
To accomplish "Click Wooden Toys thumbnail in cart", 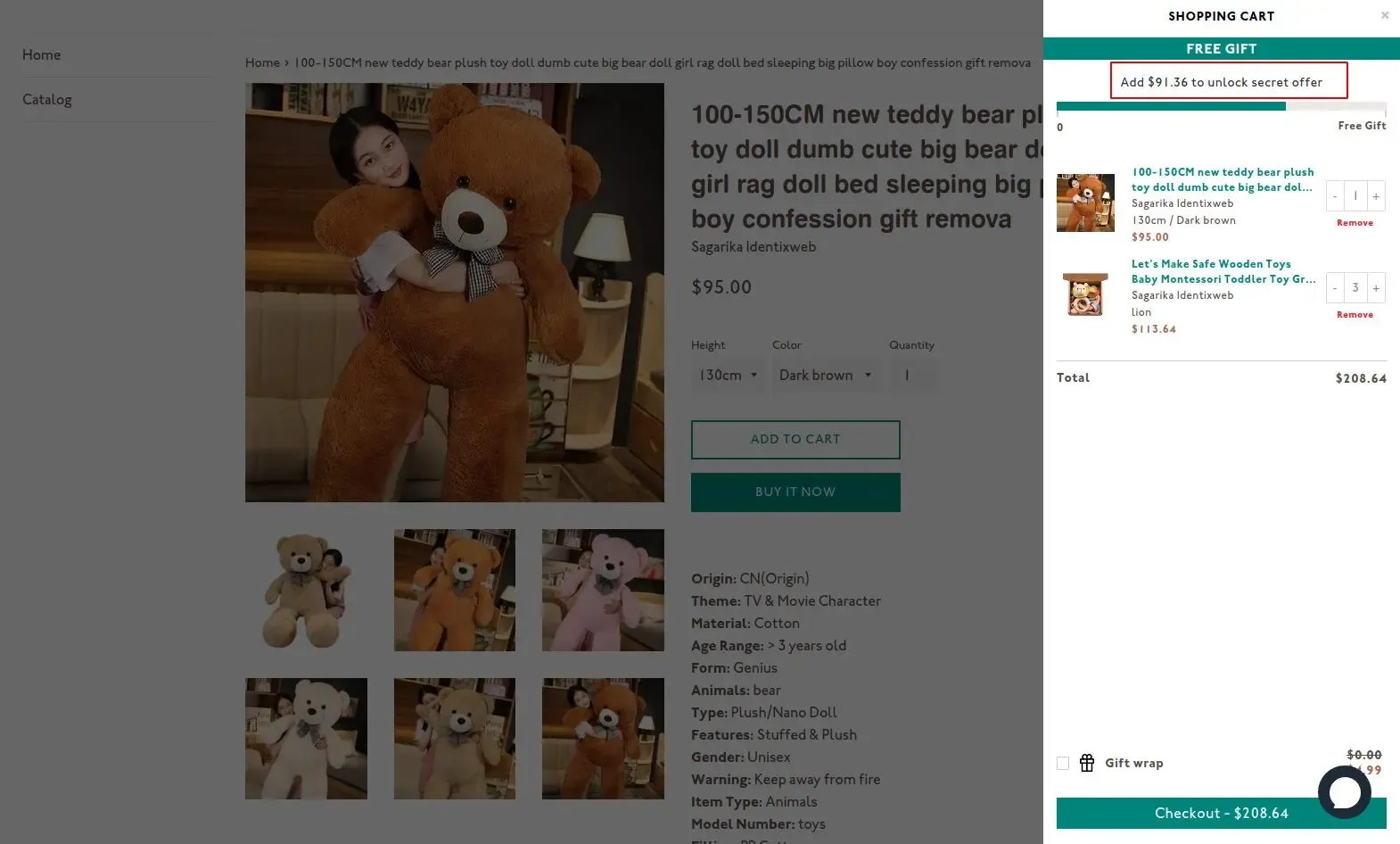I will 1085,294.
